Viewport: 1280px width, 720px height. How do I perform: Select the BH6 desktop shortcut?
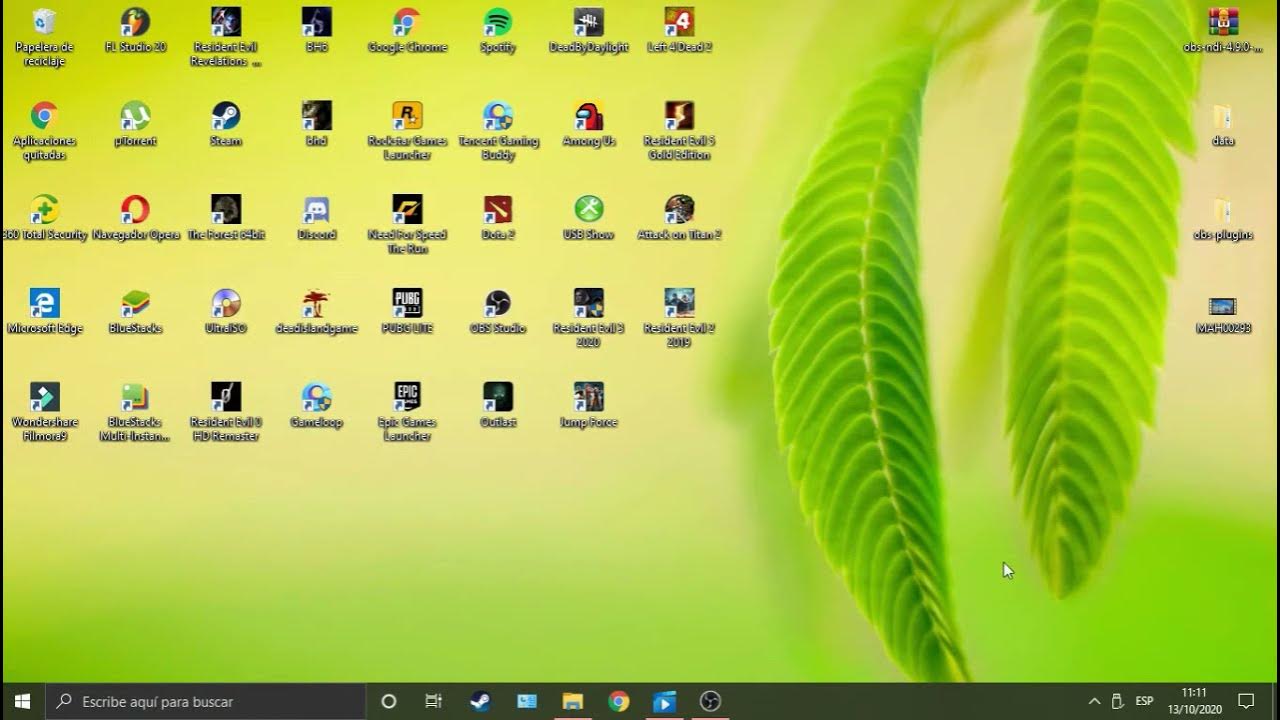pyautogui.click(x=317, y=30)
